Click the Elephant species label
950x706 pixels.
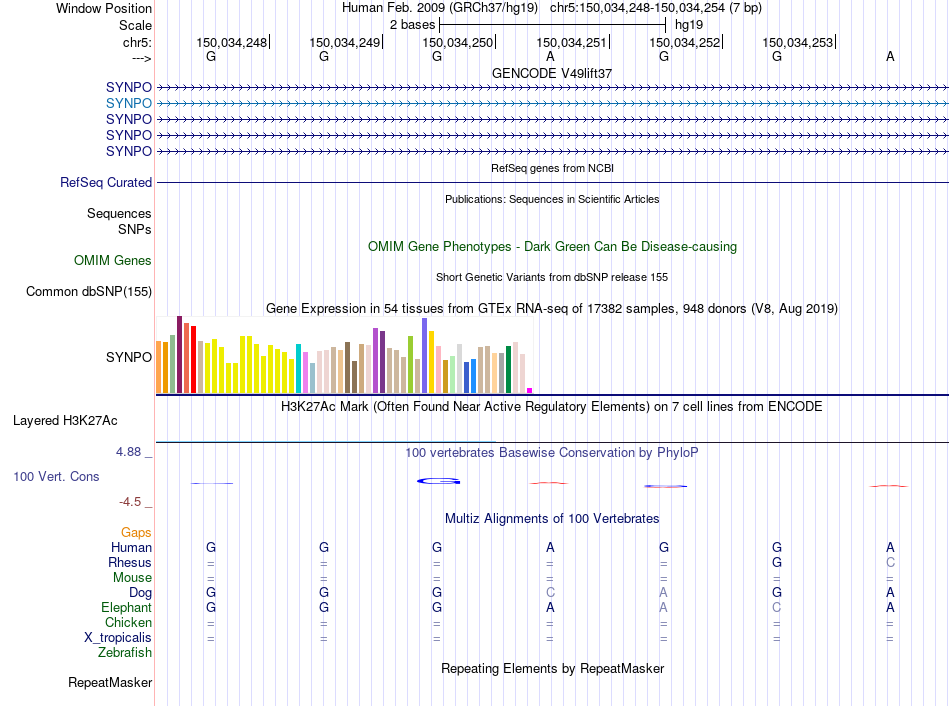point(127,608)
